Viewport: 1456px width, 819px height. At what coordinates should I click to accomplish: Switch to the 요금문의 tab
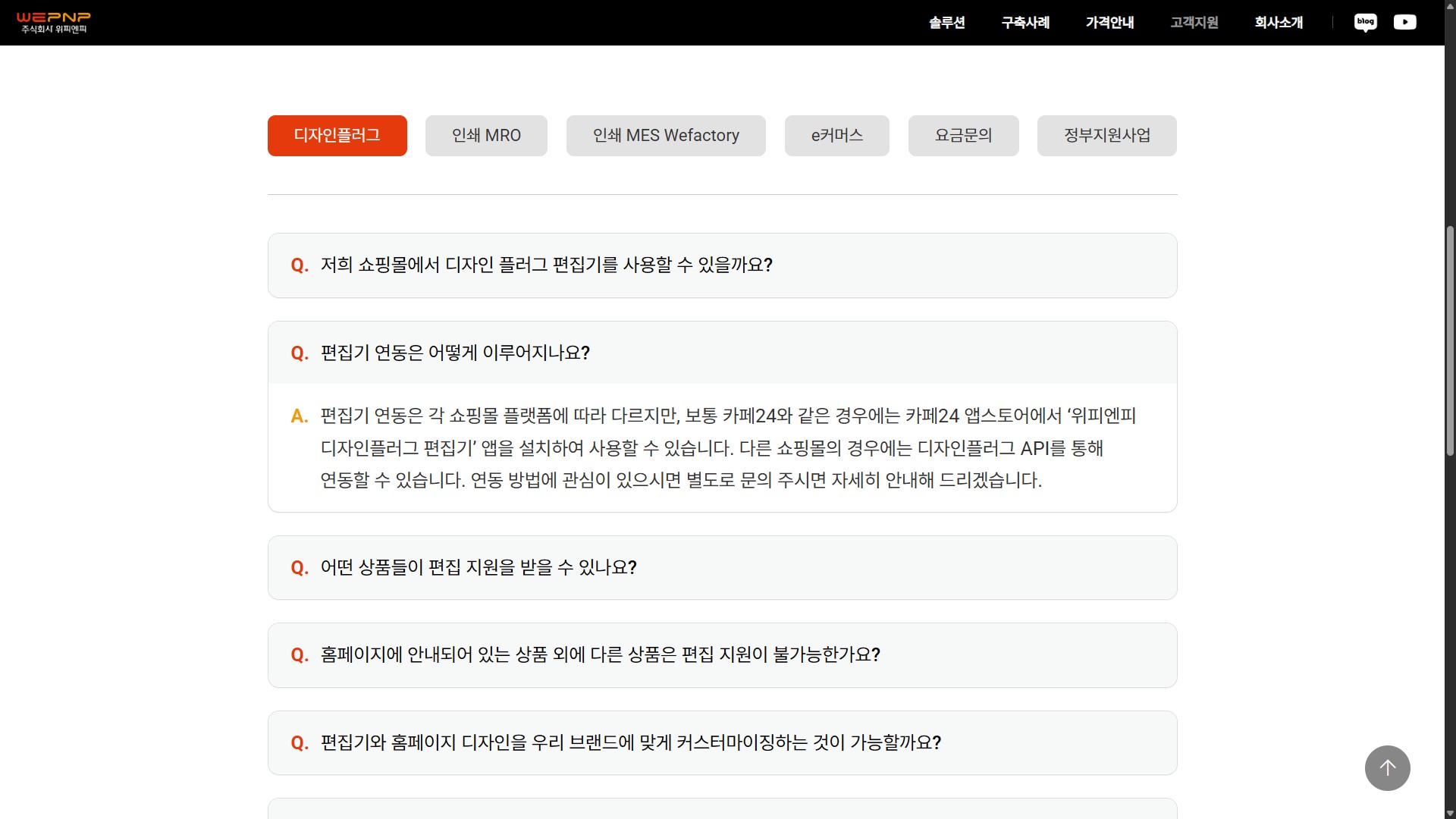963,136
